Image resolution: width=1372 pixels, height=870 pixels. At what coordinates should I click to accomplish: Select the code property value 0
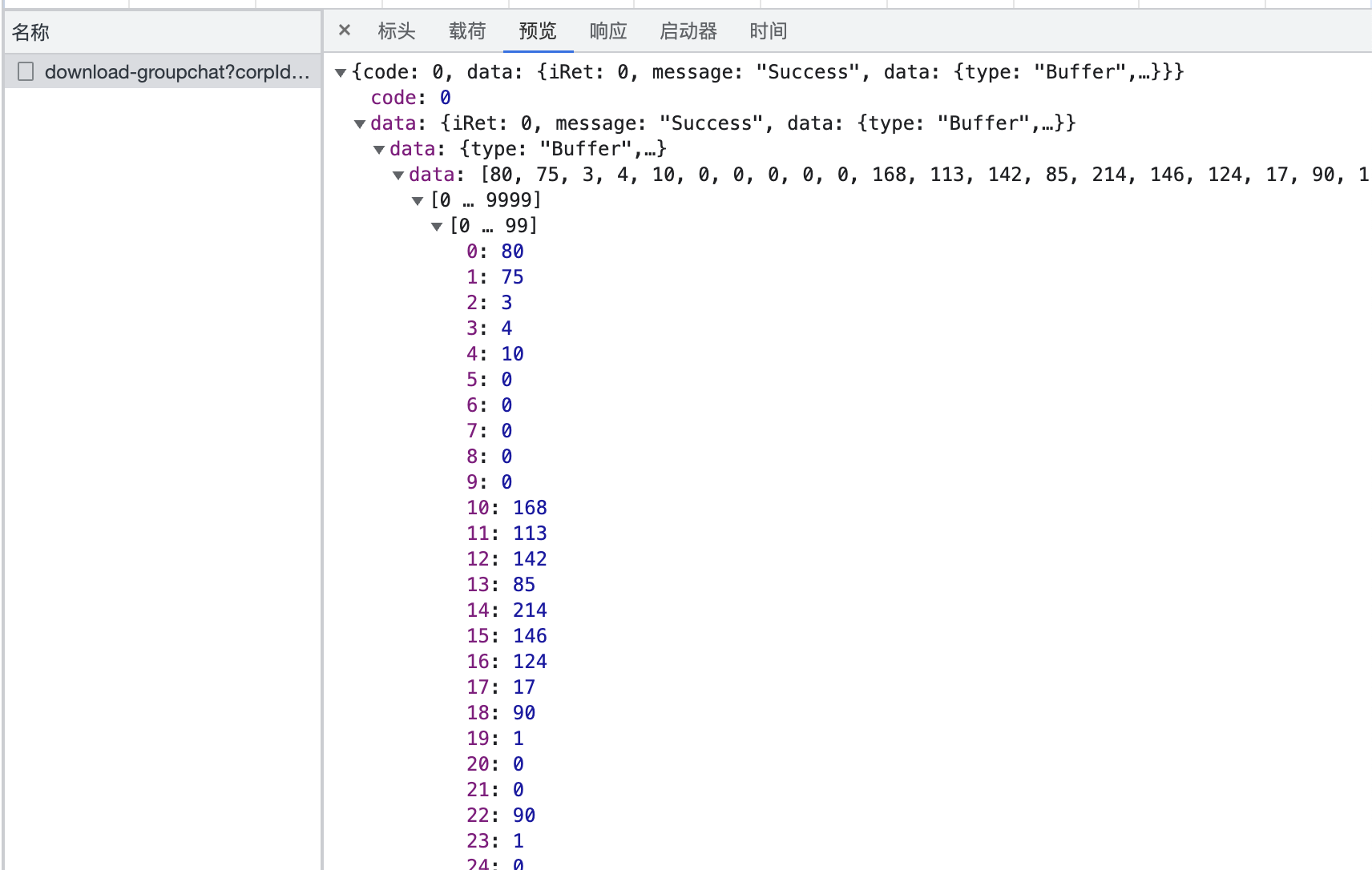(x=446, y=97)
